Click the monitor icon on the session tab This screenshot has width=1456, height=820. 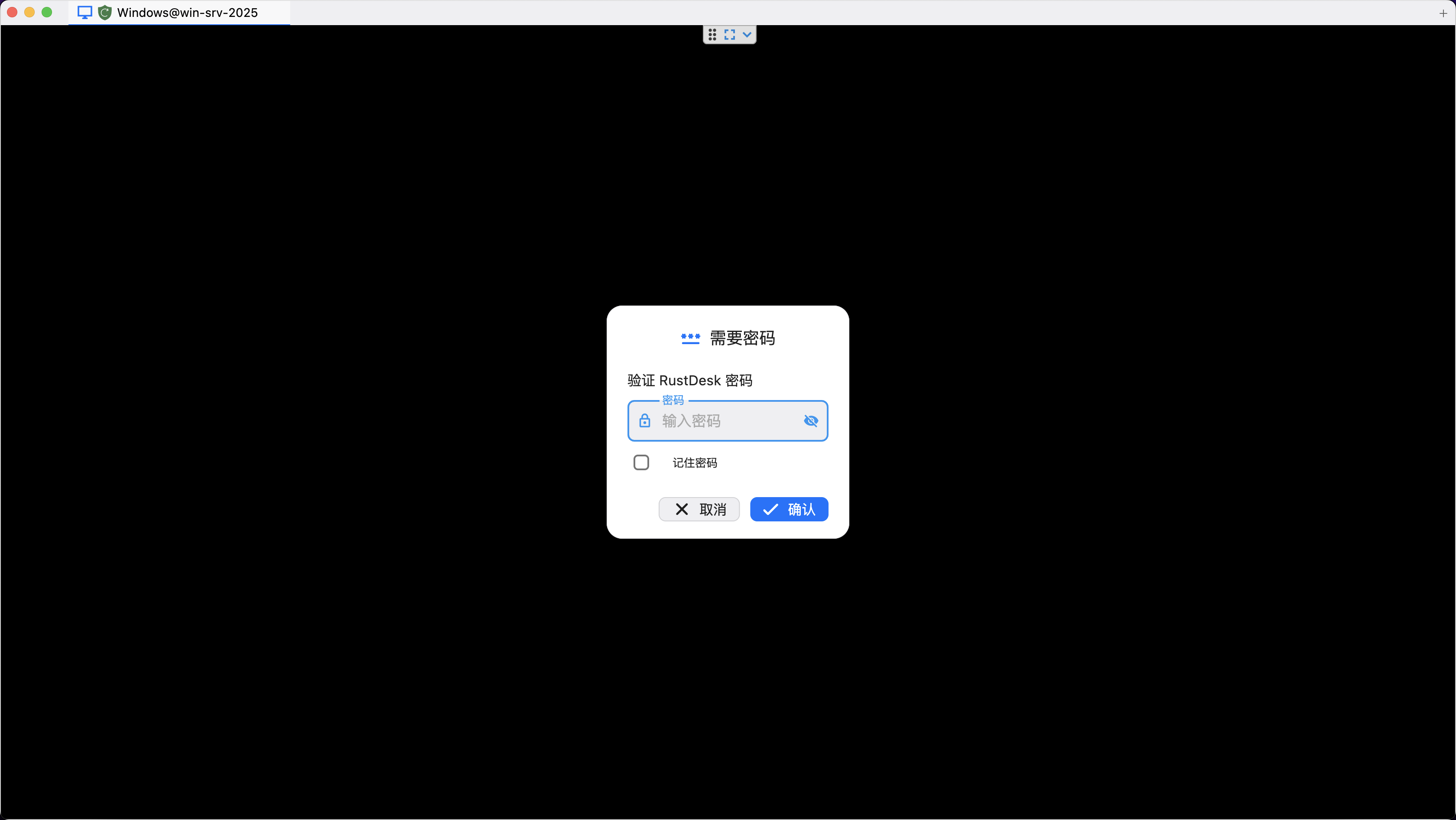(84, 12)
